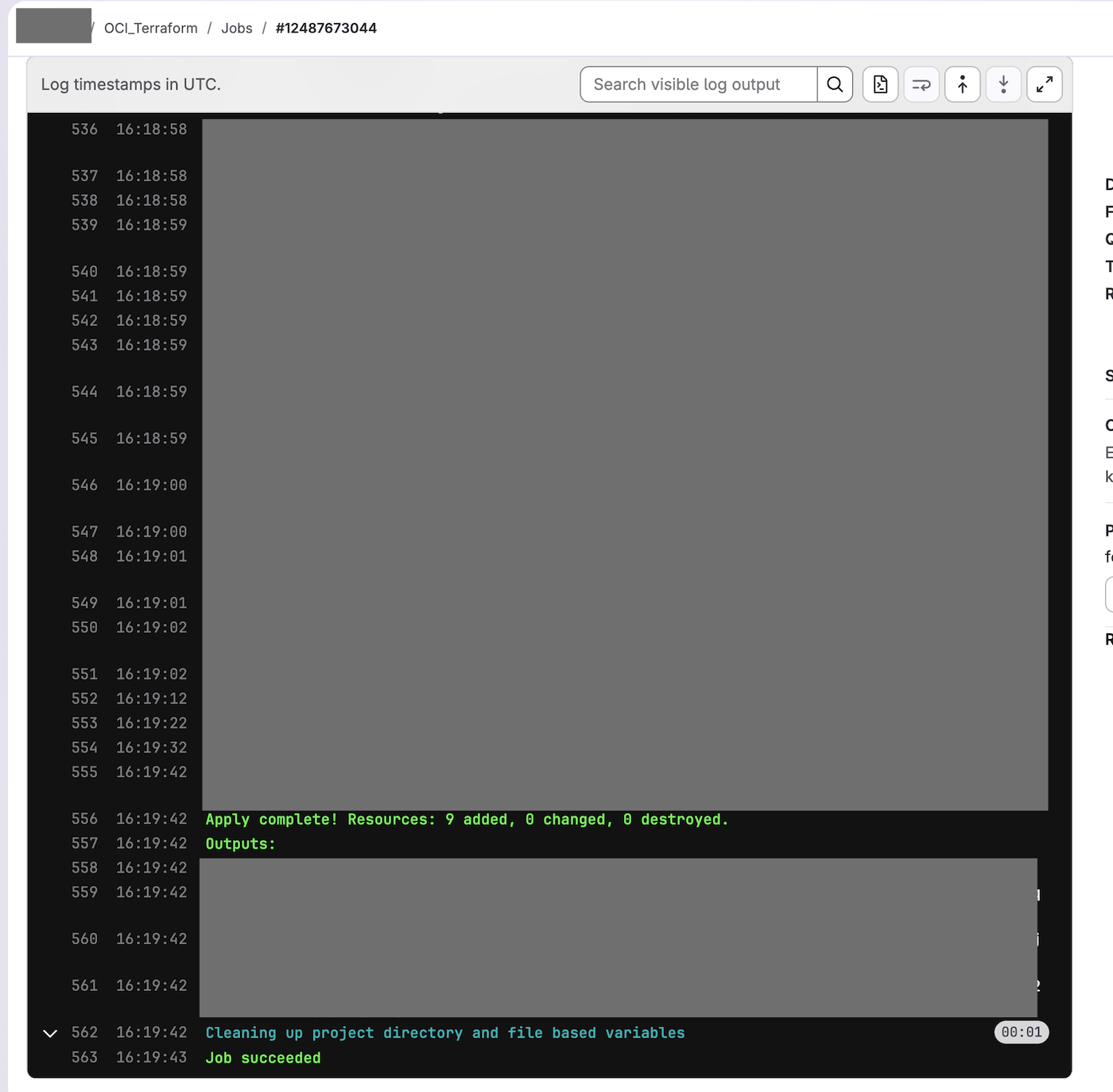Click job #12487673044 breadcrumb

pos(326,28)
